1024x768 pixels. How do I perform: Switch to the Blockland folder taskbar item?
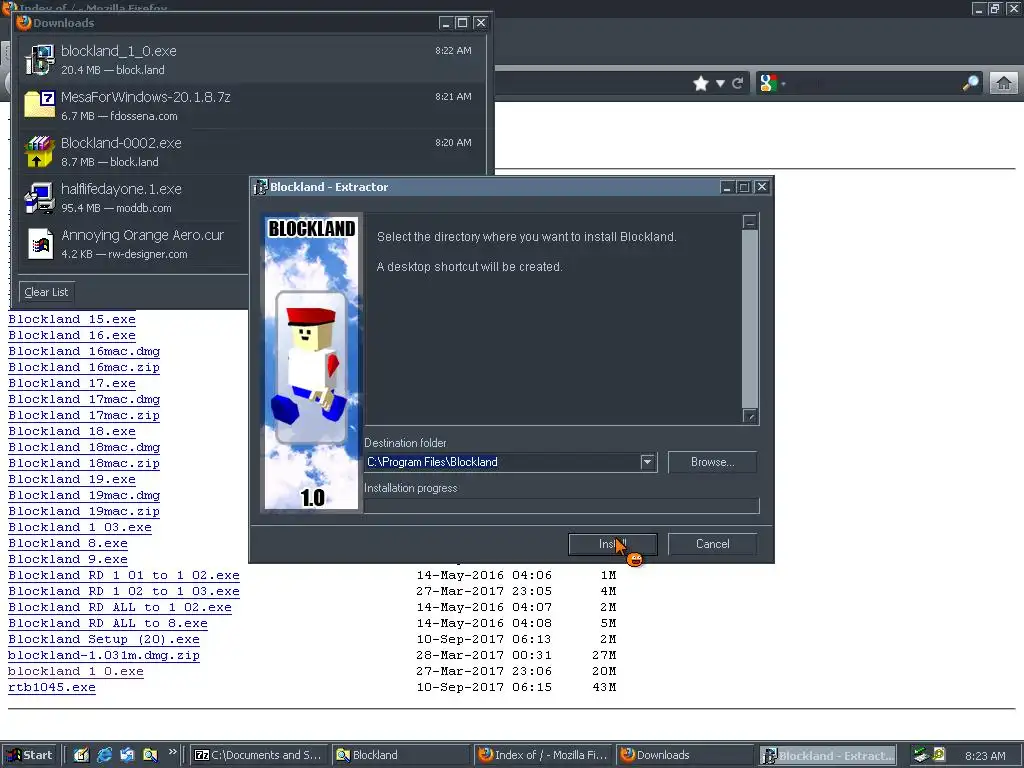pos(400,755)
